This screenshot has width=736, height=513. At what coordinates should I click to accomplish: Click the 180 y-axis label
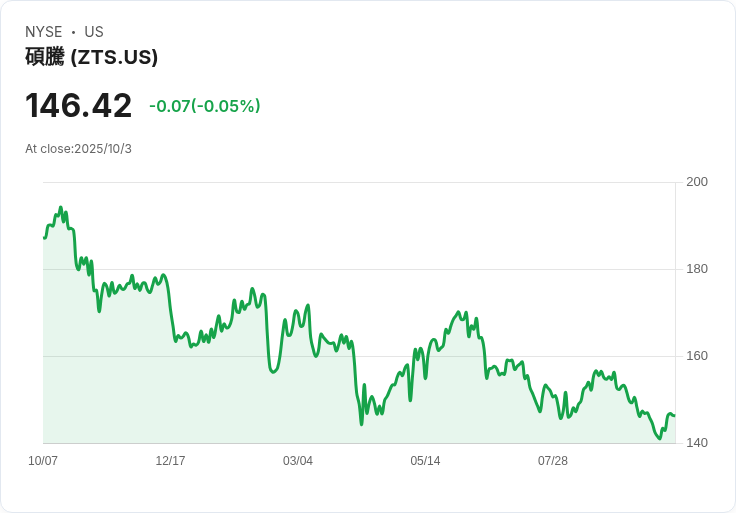coord(696,269)
